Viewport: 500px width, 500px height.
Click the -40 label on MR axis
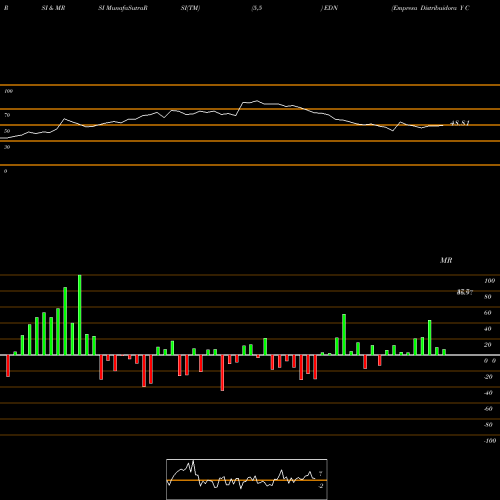(x=488, y=393)
